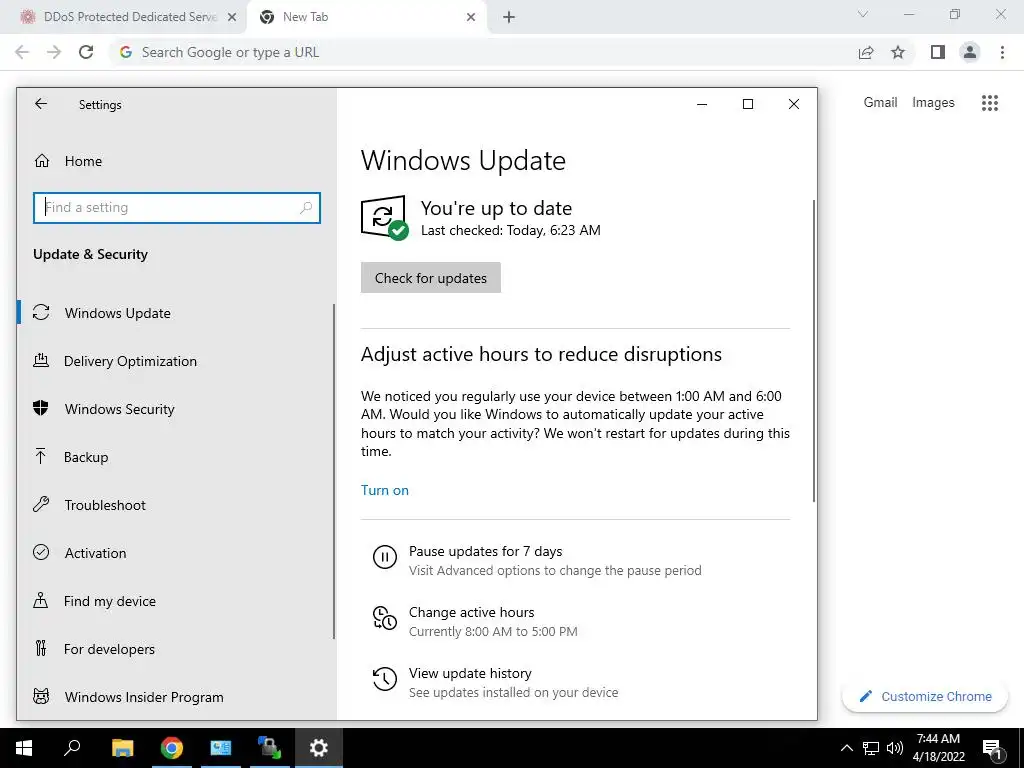Click network tray icon
1024x768 pixels.
pos(871,748)
